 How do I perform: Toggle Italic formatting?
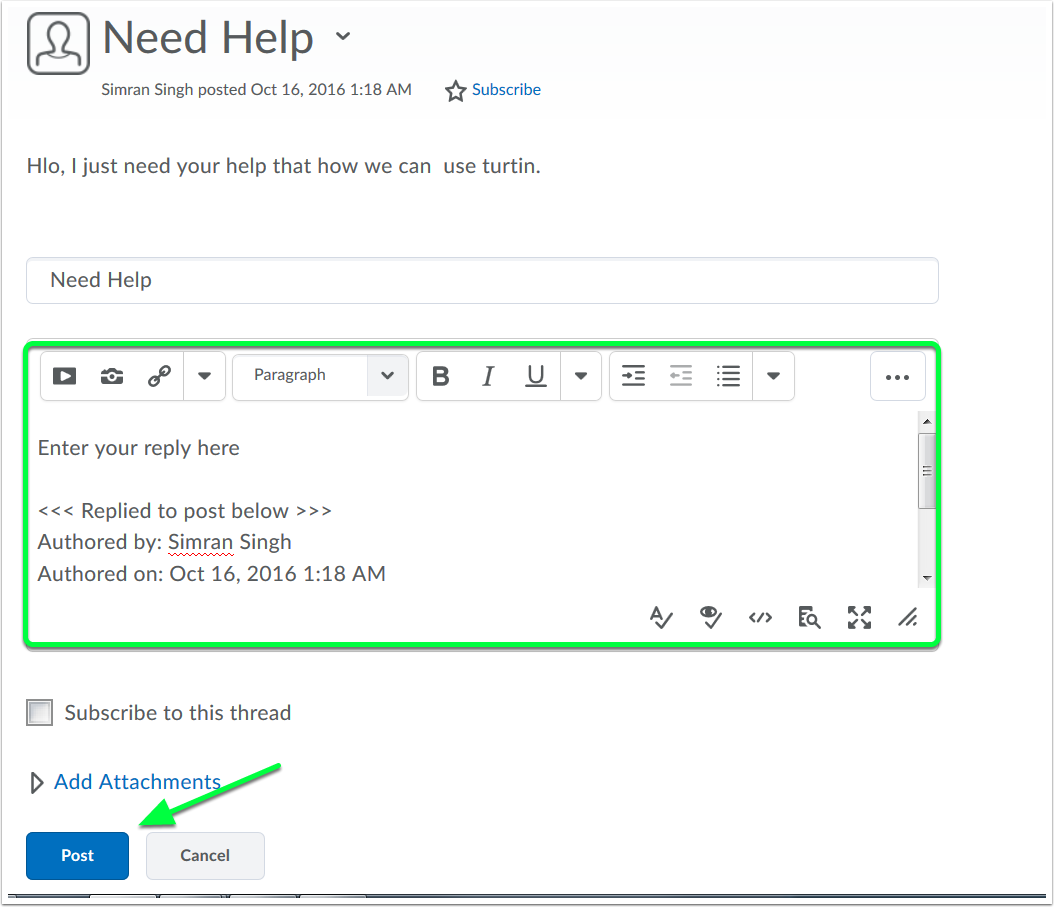(x=488, y=376)
